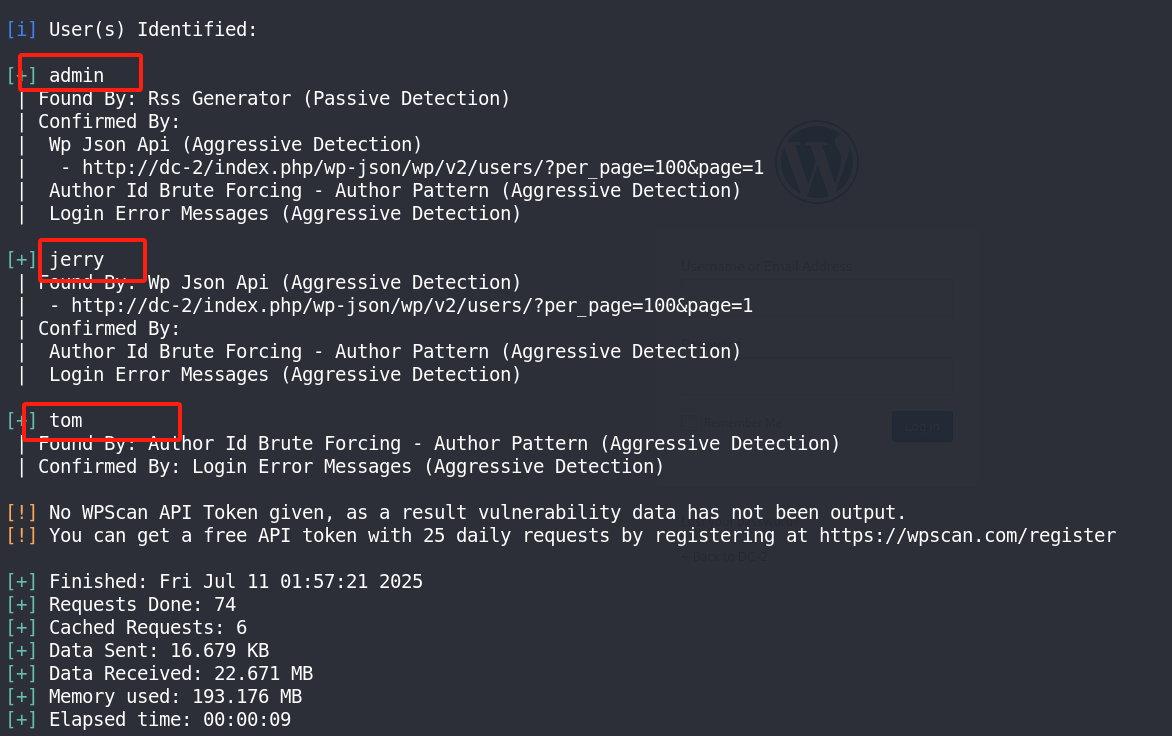Click the faint WordPress logo
1172x736 pixels.
click(x=816, y=162)
